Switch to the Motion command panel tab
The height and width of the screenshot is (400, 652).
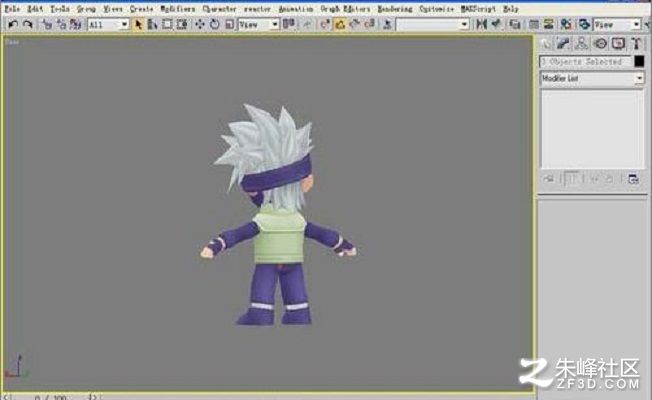[600, 43]
